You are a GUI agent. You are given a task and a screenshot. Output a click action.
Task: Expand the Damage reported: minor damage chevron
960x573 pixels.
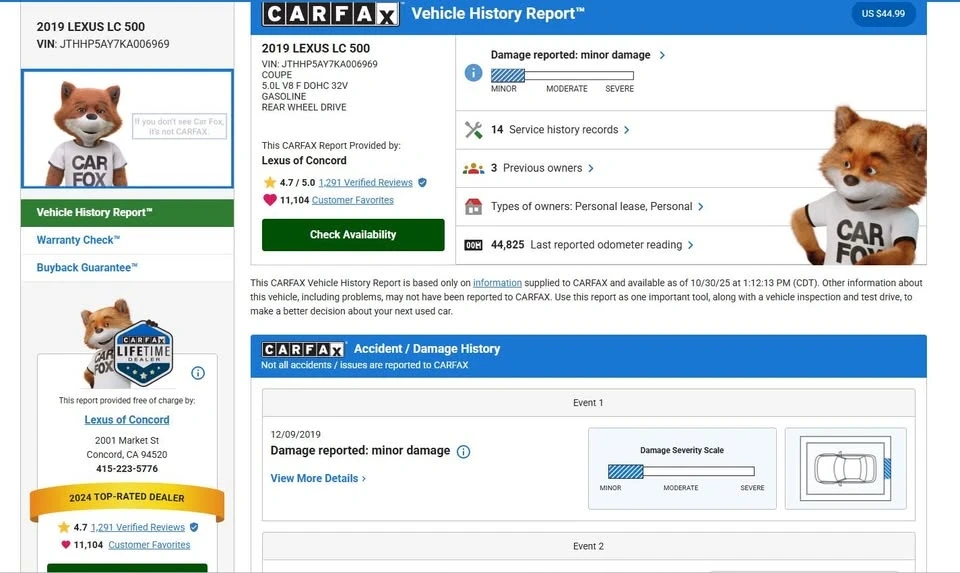[662, 55]
